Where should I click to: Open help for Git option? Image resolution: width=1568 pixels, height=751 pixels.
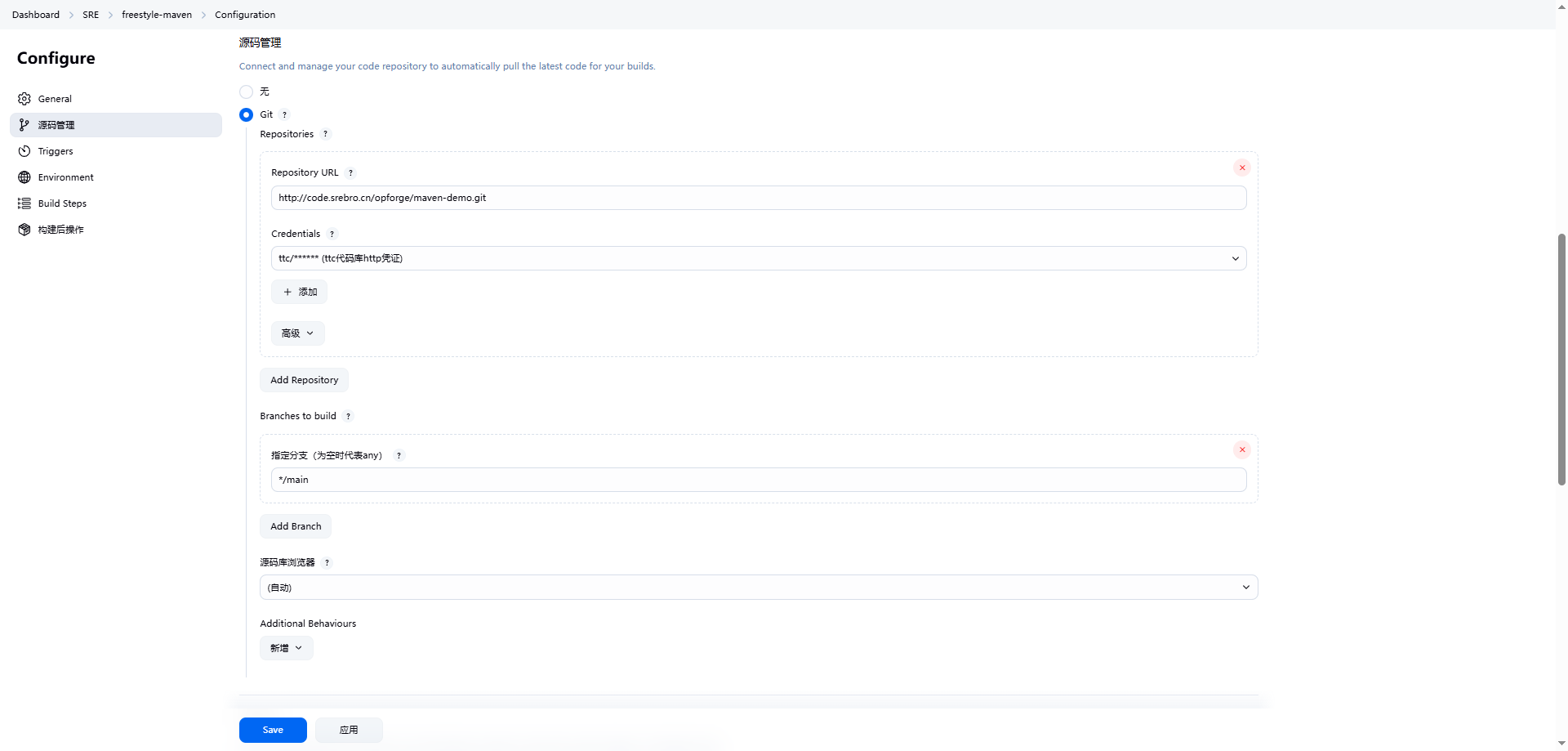(x=285, y=114)
